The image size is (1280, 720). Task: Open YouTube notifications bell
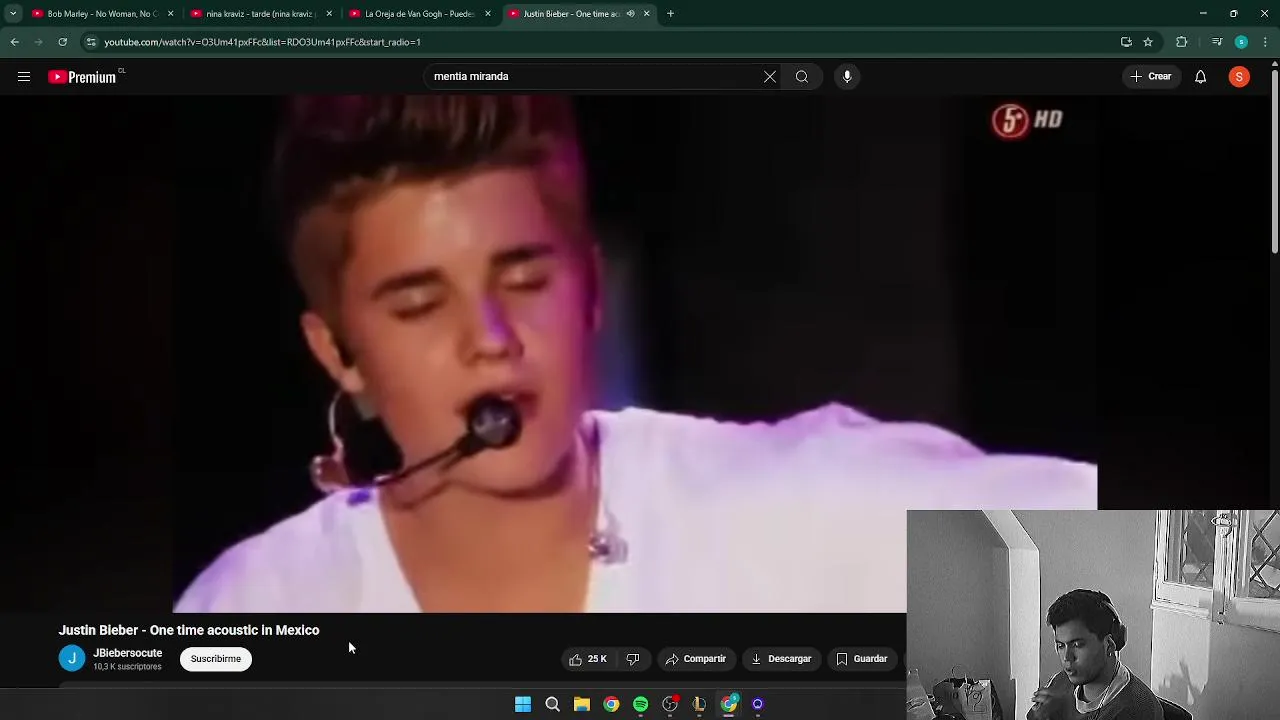(1201, 77)
